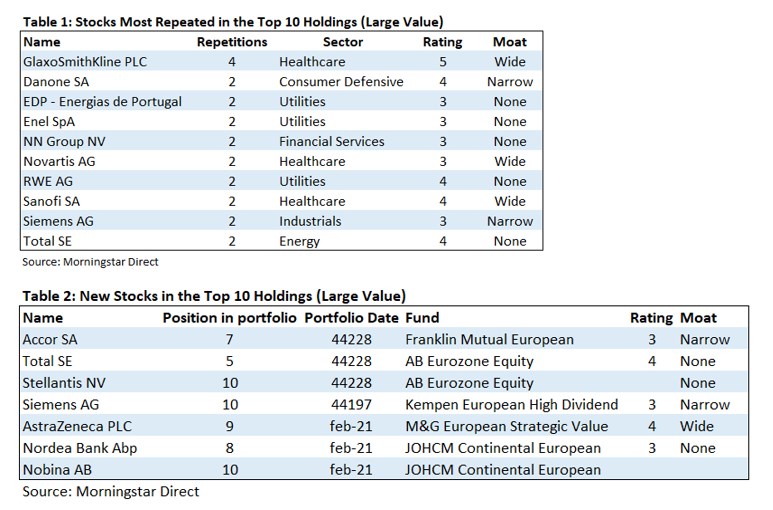Select the Franklin Mutual European fund cell
Viewport: 773px width, 510px height.
coord(489,340)
